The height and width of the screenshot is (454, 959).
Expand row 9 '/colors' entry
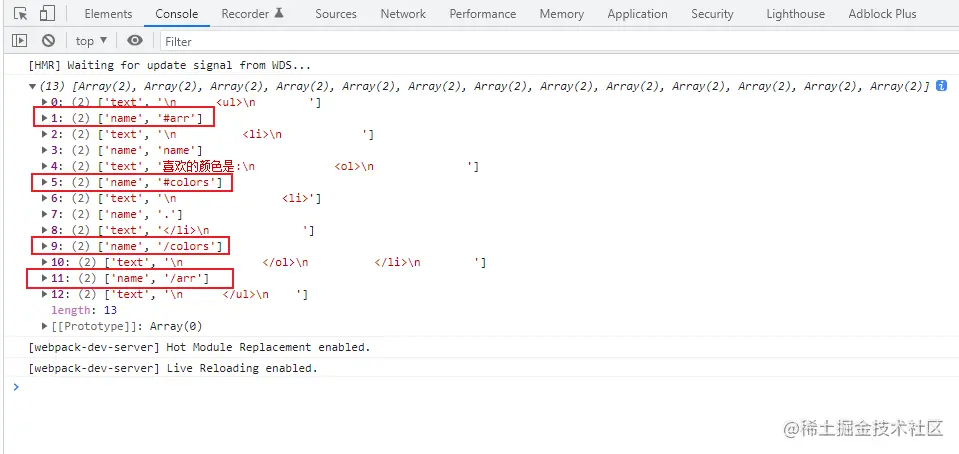pyautogui.click(x=45, y=246)
